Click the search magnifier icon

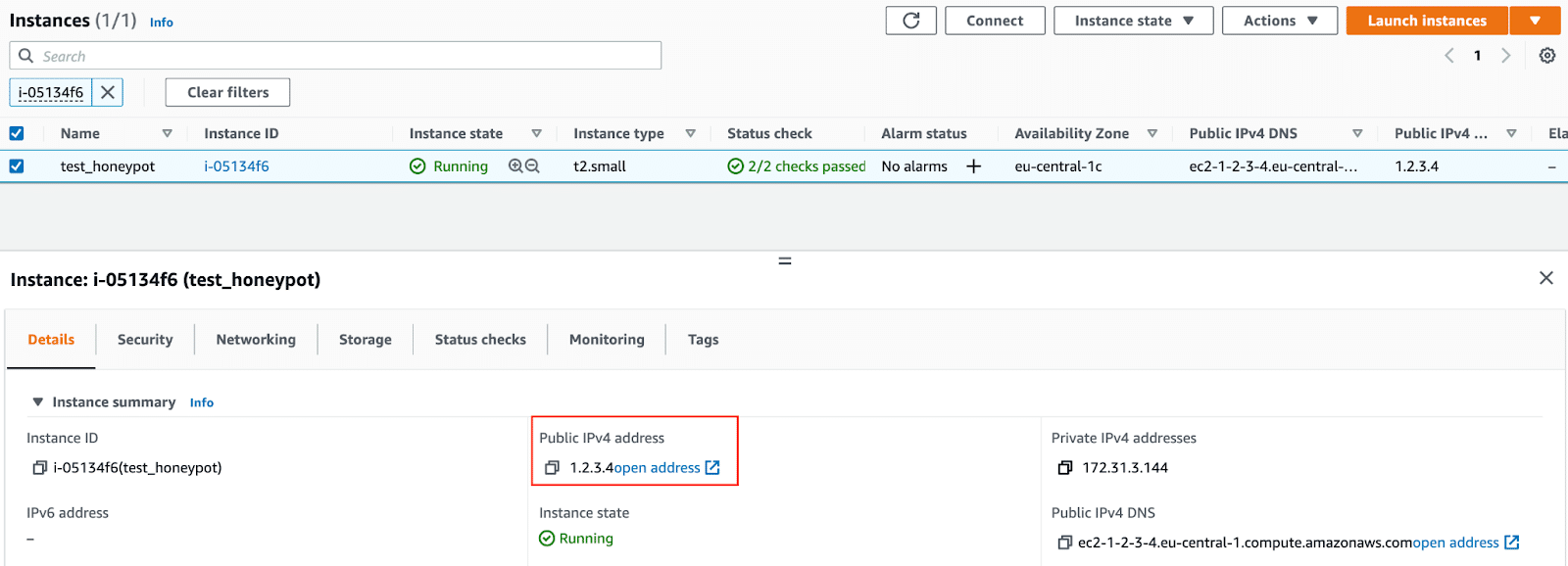point(26,56)
